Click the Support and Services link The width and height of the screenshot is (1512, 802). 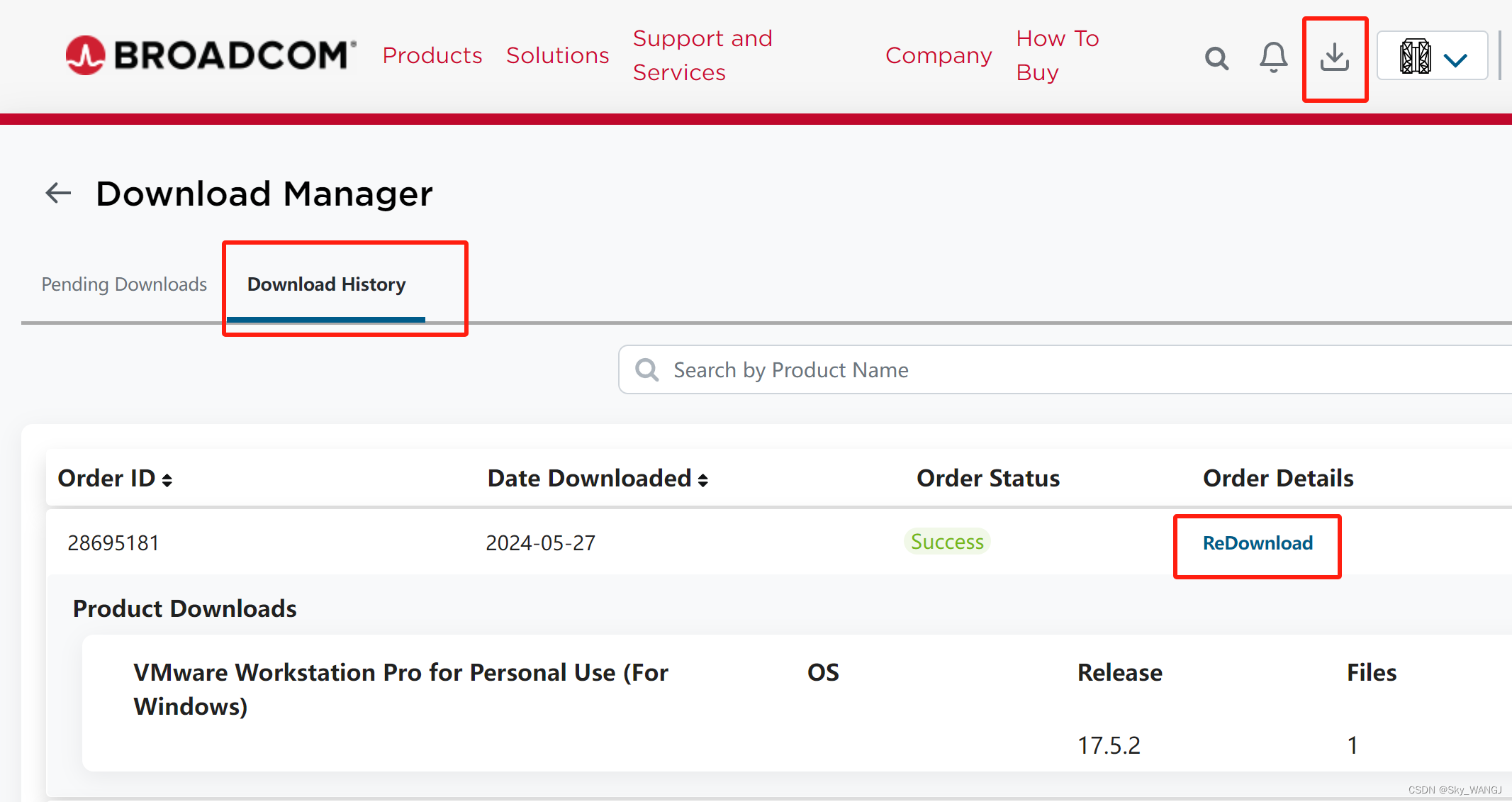702,56
